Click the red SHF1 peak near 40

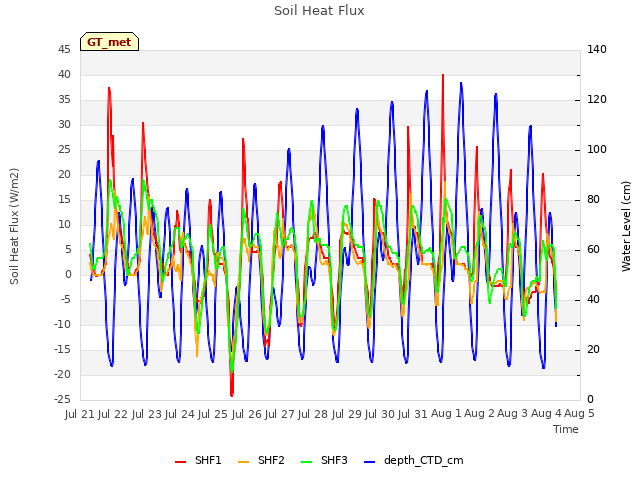pyautogui.click(x=443, y=76)
